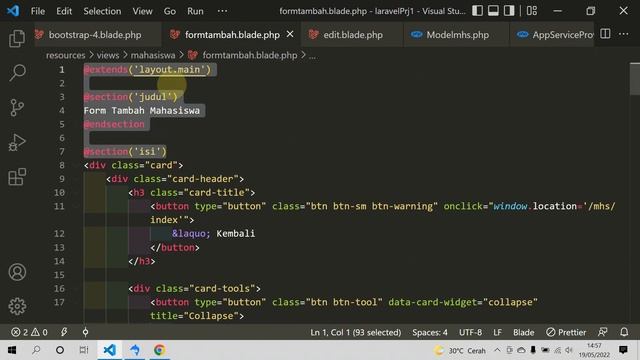The height and width of the screenshot is (360, 640).
Task: Click the 'card-tools' class on line 16
Action: 225,289
